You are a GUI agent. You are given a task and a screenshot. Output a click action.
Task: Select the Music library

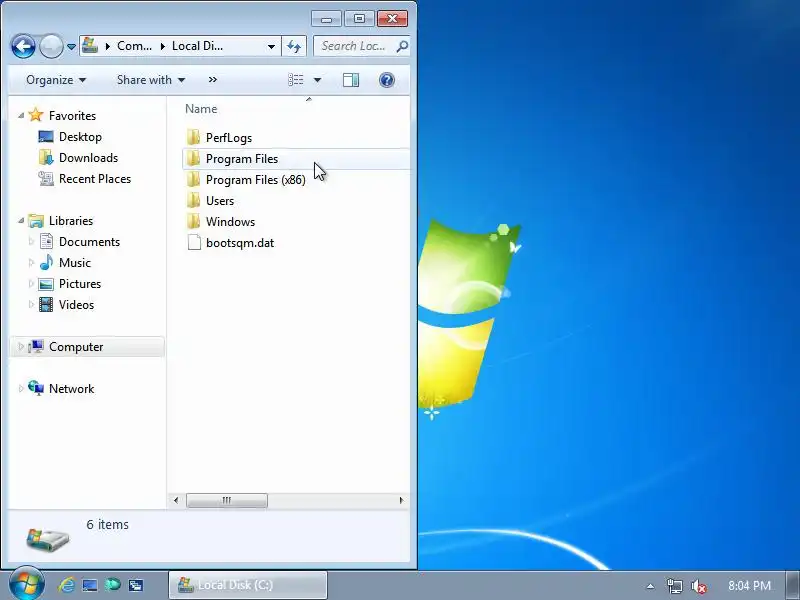click(x=75, y=263)
